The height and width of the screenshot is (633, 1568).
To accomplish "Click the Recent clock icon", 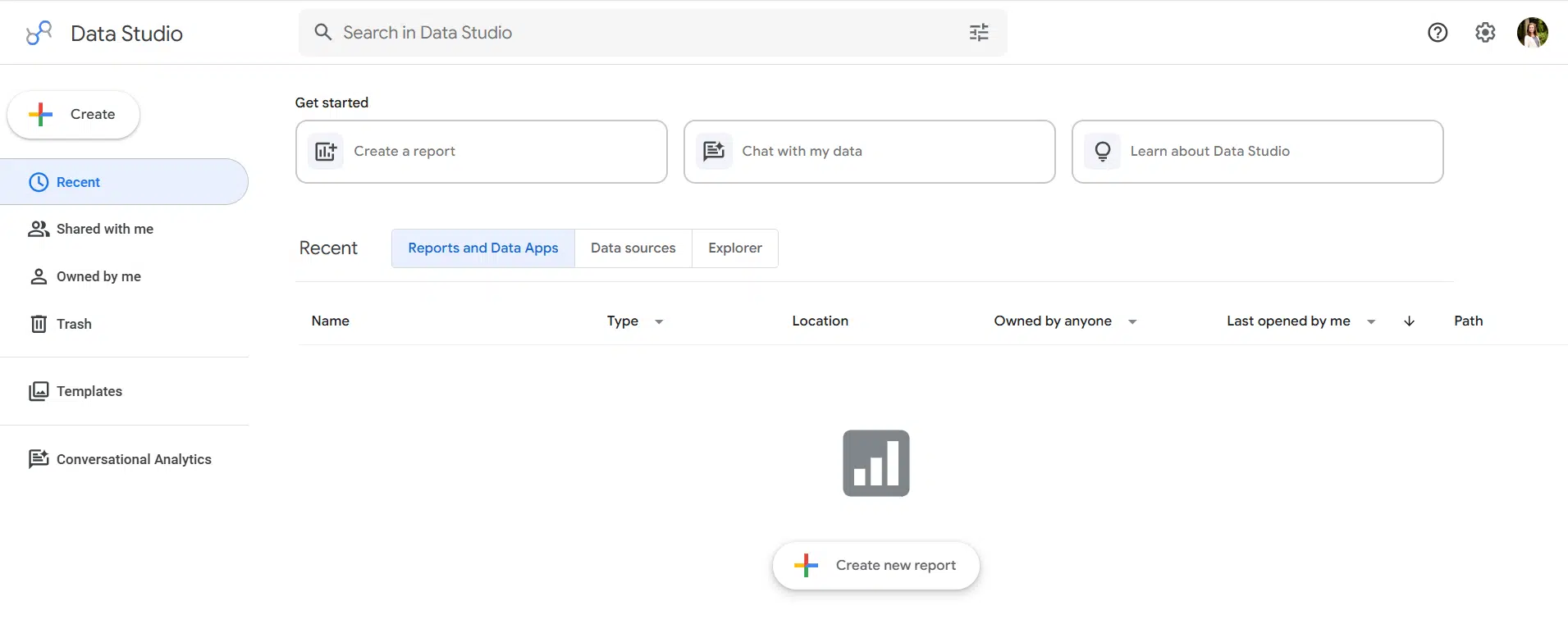I will [39, 182].
